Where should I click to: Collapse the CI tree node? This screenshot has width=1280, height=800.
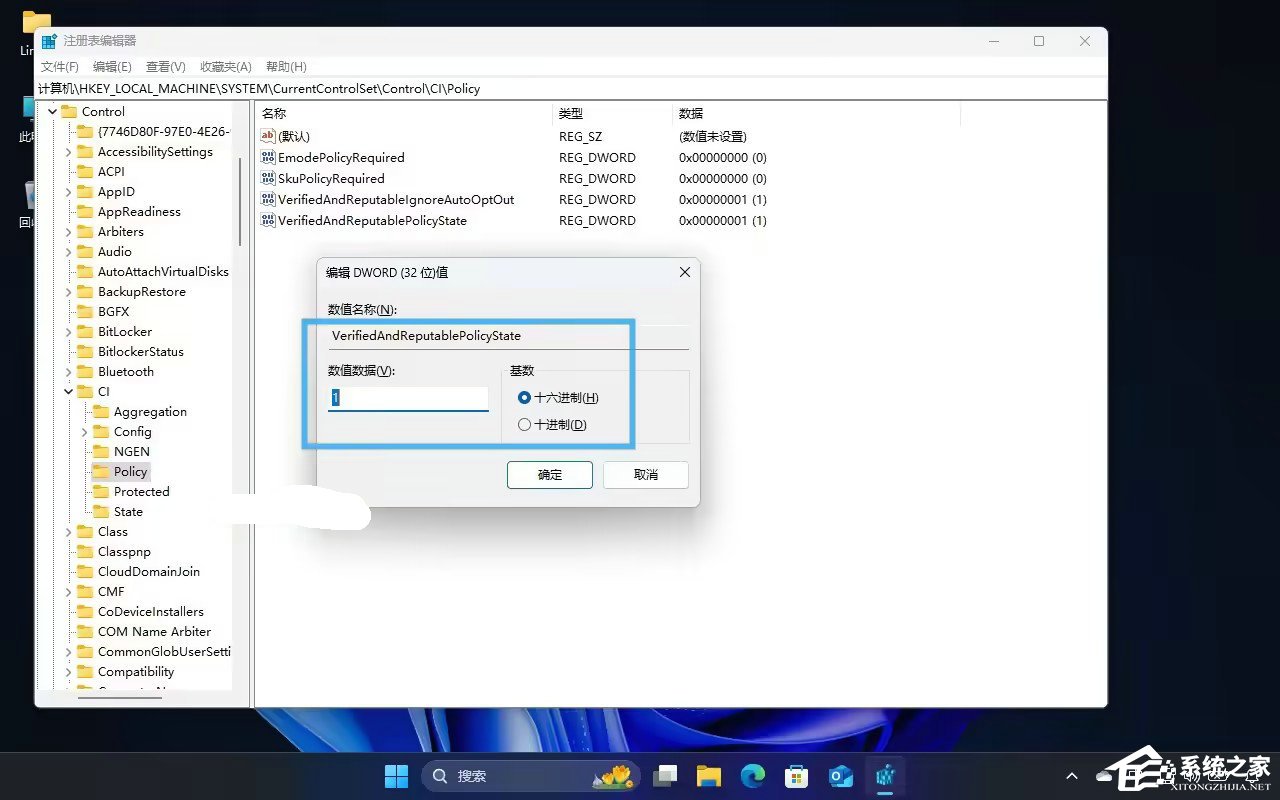[x=68, y=392]
